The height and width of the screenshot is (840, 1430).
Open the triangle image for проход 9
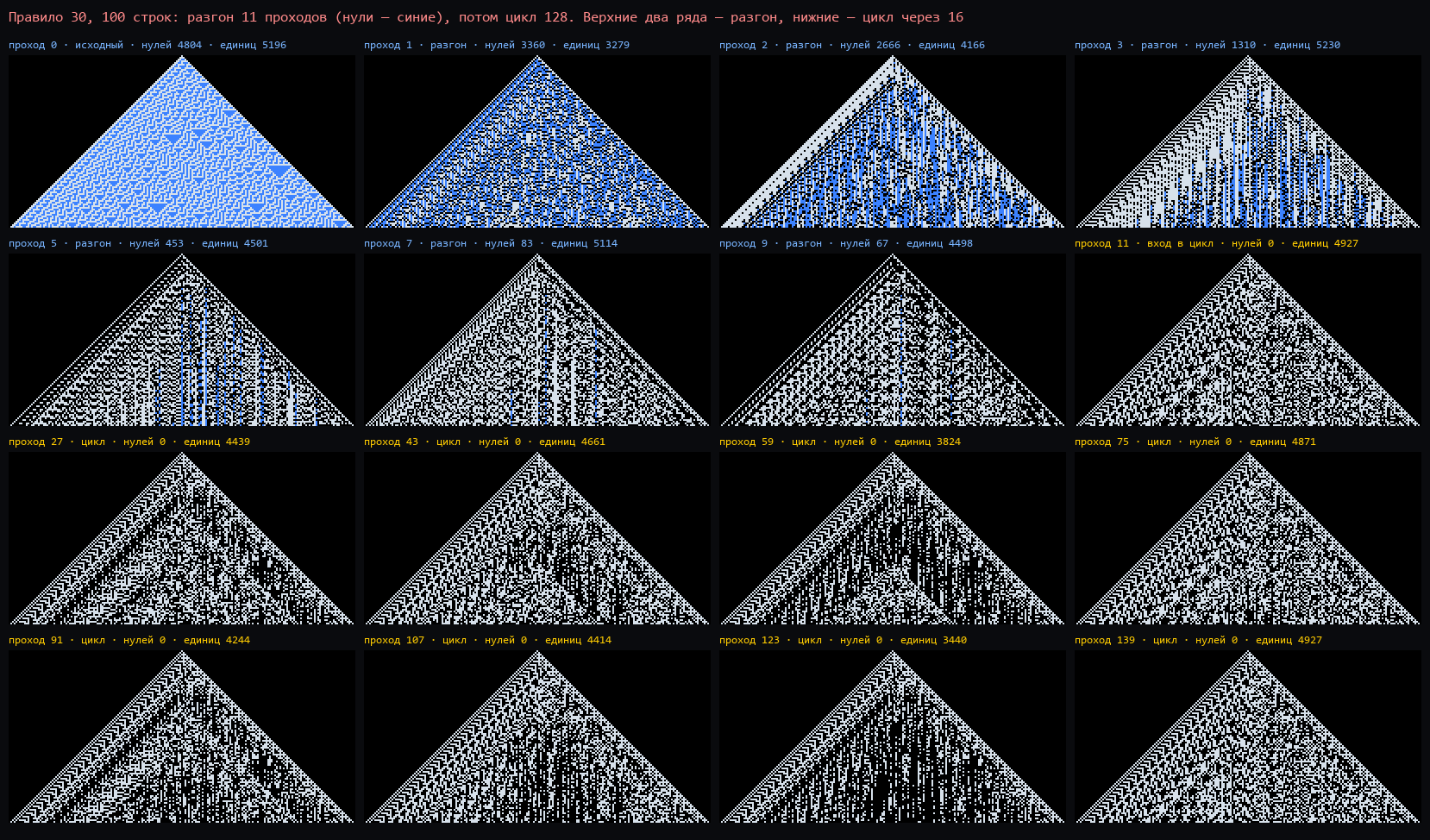[x=893, y=340]
